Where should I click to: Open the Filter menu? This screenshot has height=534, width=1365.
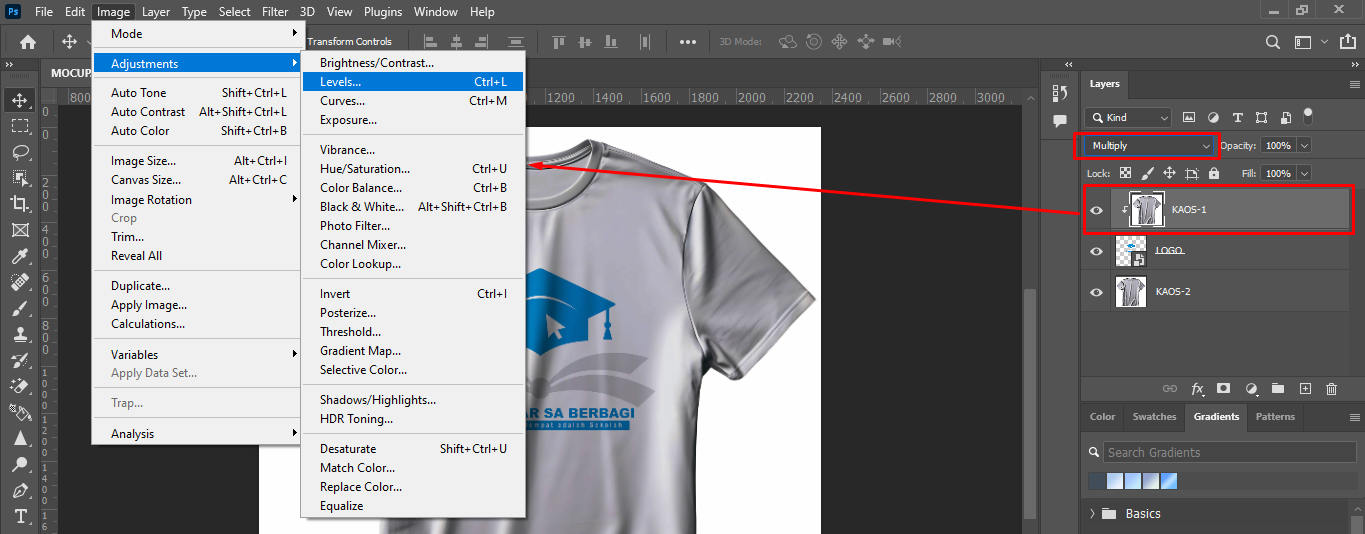pyautogui.click(x=275, y=12)
